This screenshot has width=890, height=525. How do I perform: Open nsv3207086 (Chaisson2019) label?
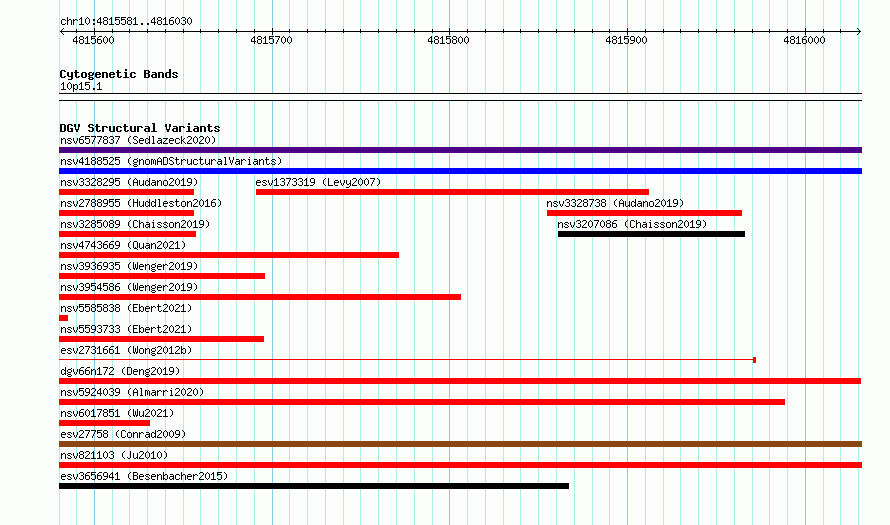click(x=632, y=224)
